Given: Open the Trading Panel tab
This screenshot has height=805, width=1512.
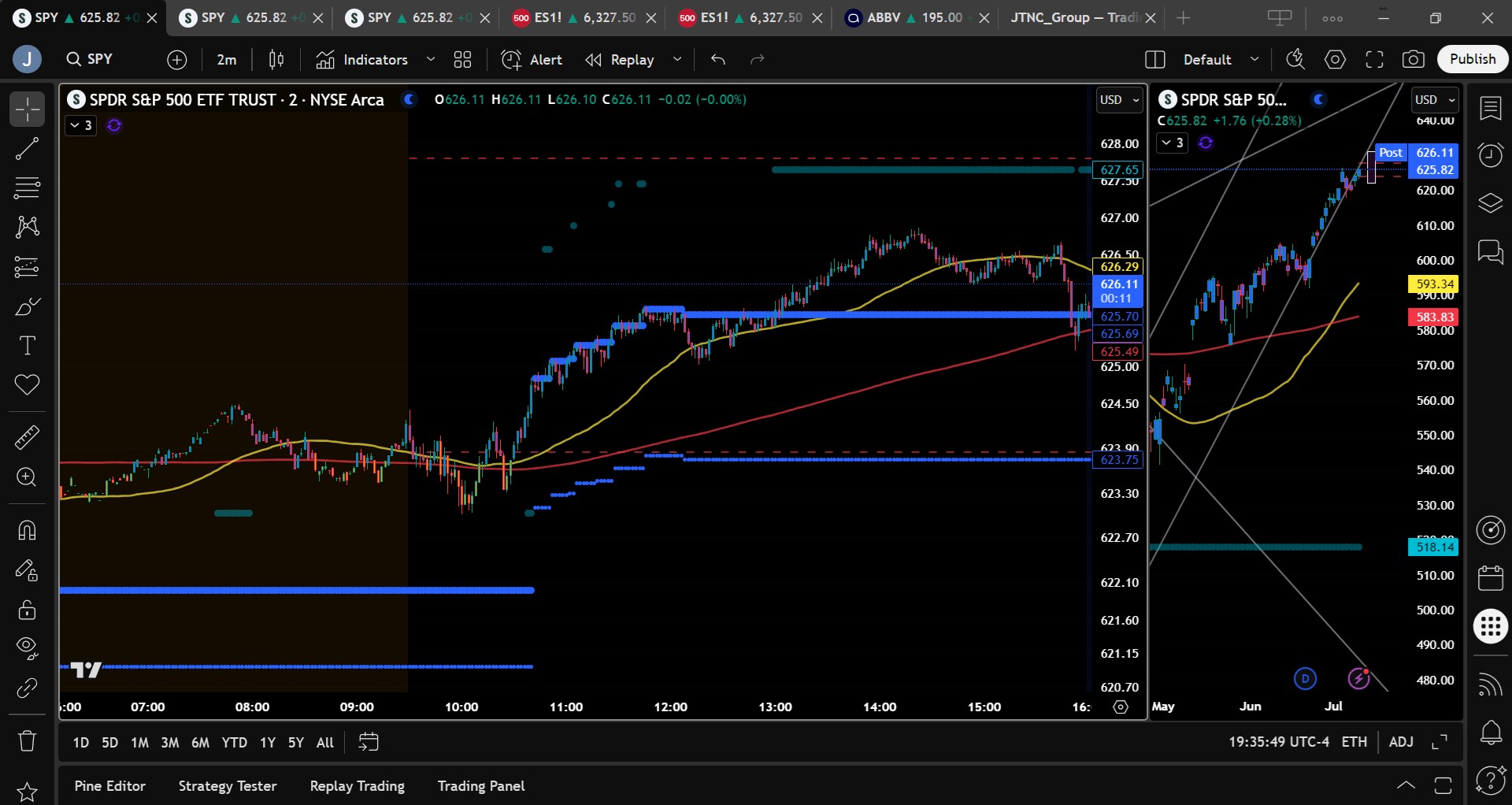Looking at the screenshot, I should coord(481,786).
